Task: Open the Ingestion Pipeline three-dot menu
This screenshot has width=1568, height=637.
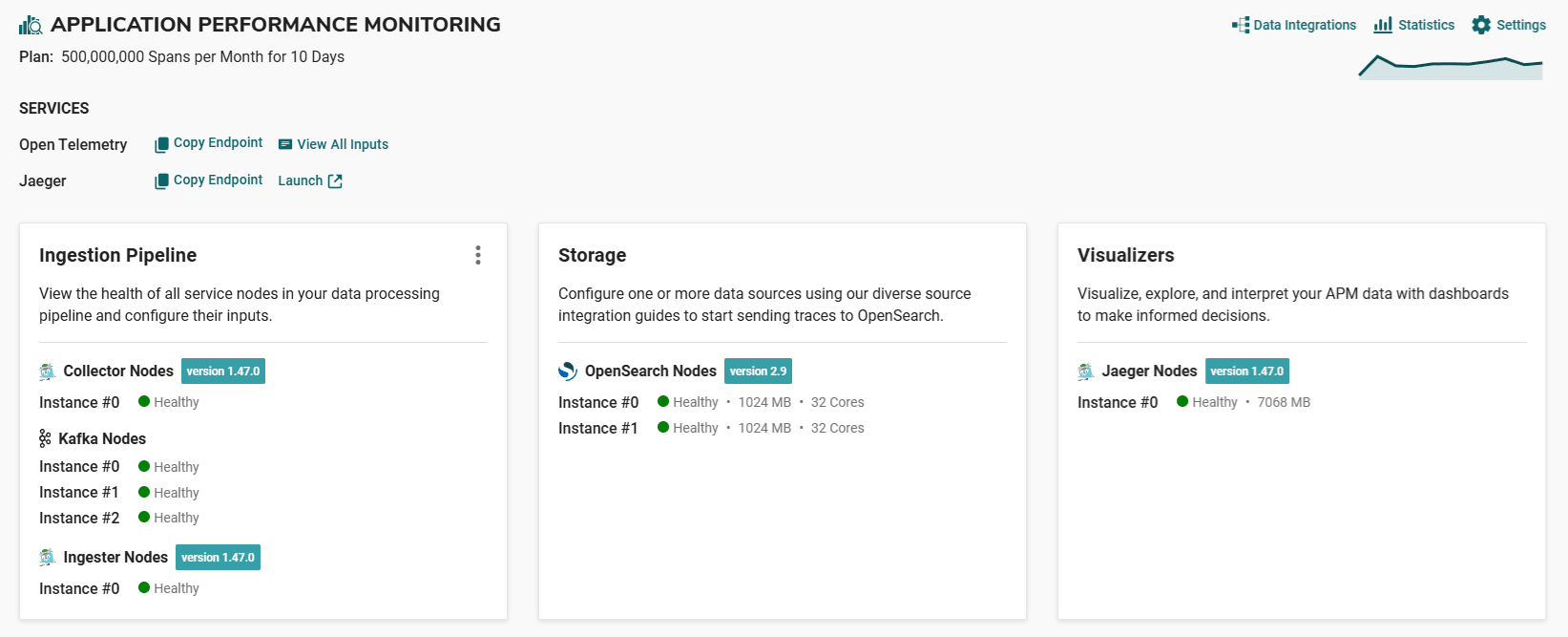Action: point(478,255)
